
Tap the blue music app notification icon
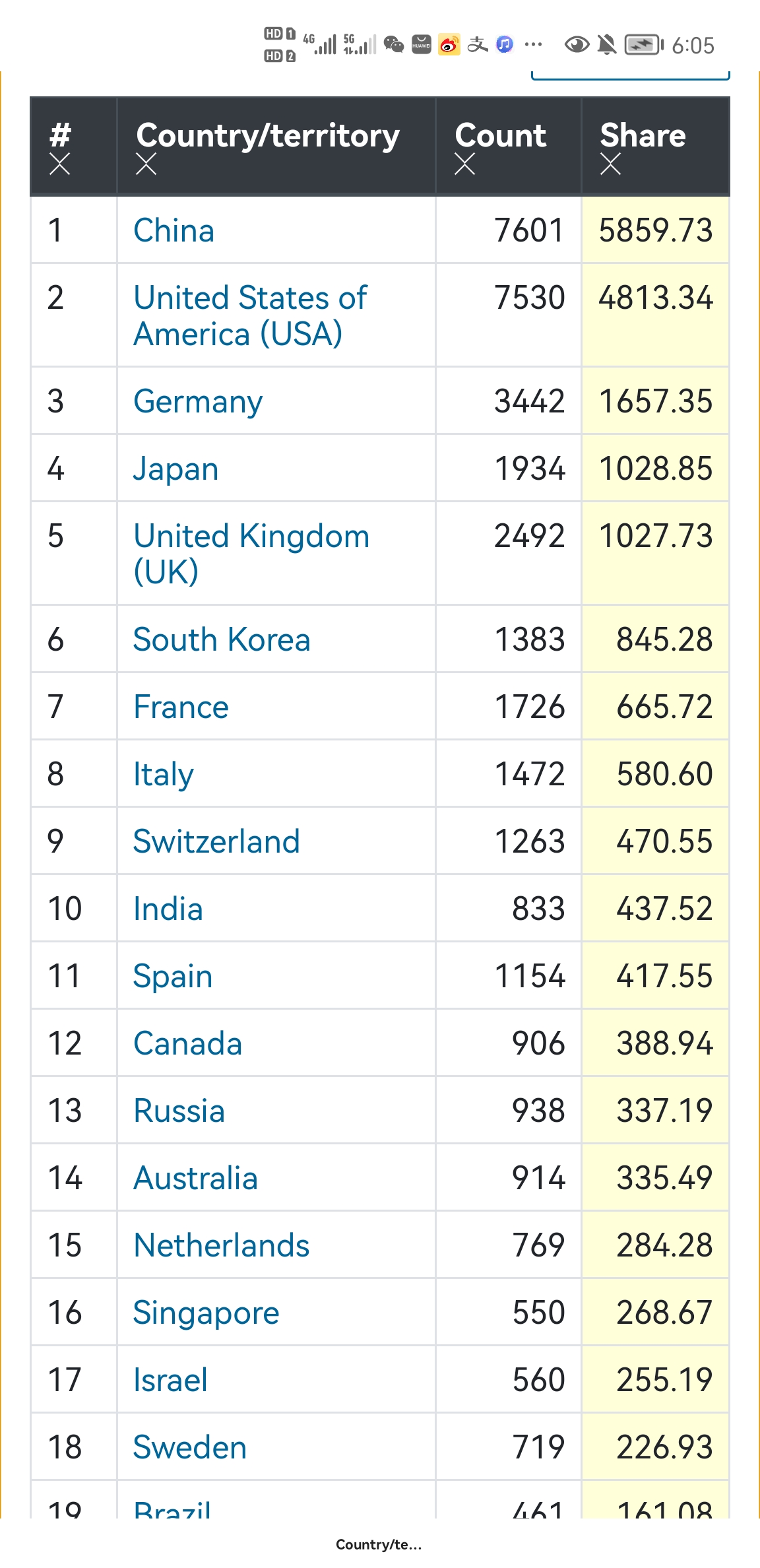tap(505, 45)
